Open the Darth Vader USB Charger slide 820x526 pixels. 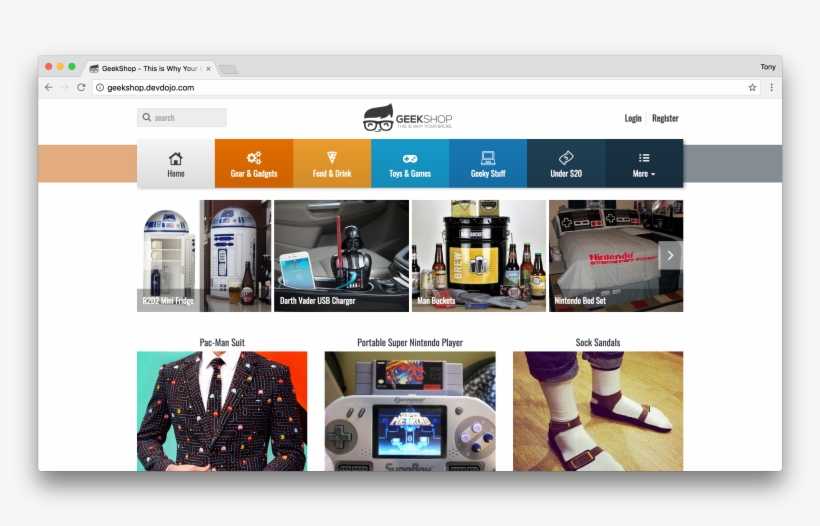coord(341,256)
